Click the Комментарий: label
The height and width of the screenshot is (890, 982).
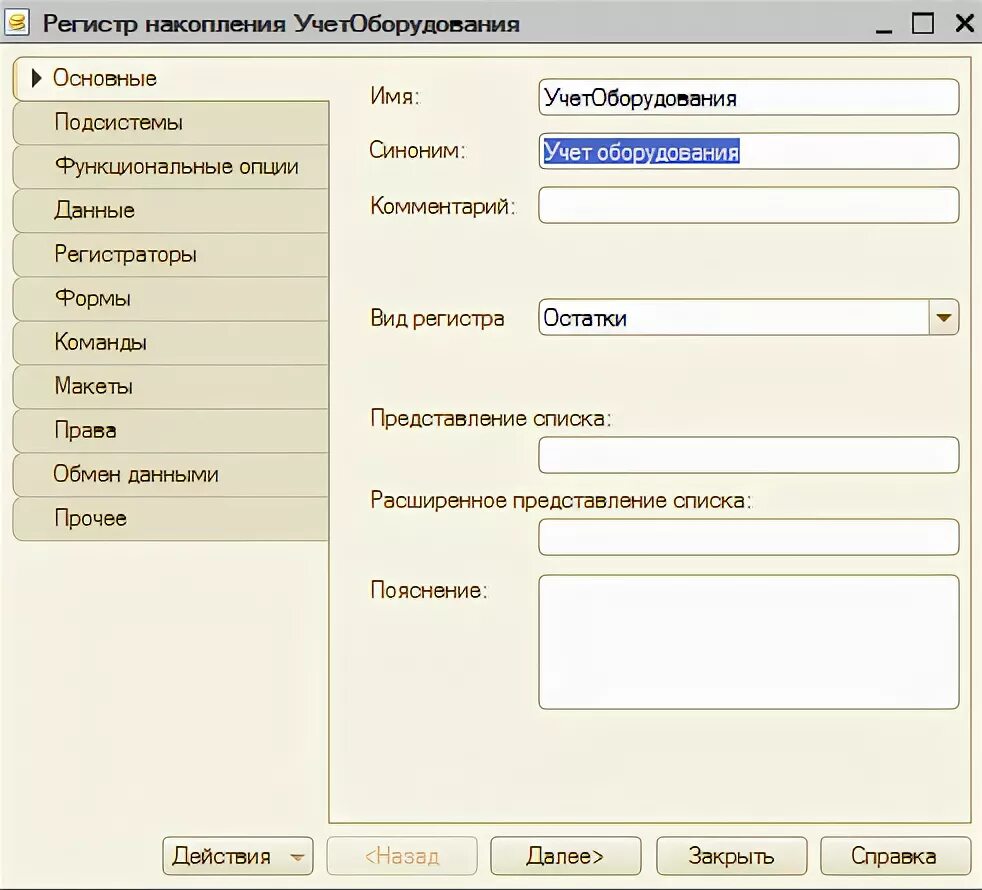coord(443,205)
